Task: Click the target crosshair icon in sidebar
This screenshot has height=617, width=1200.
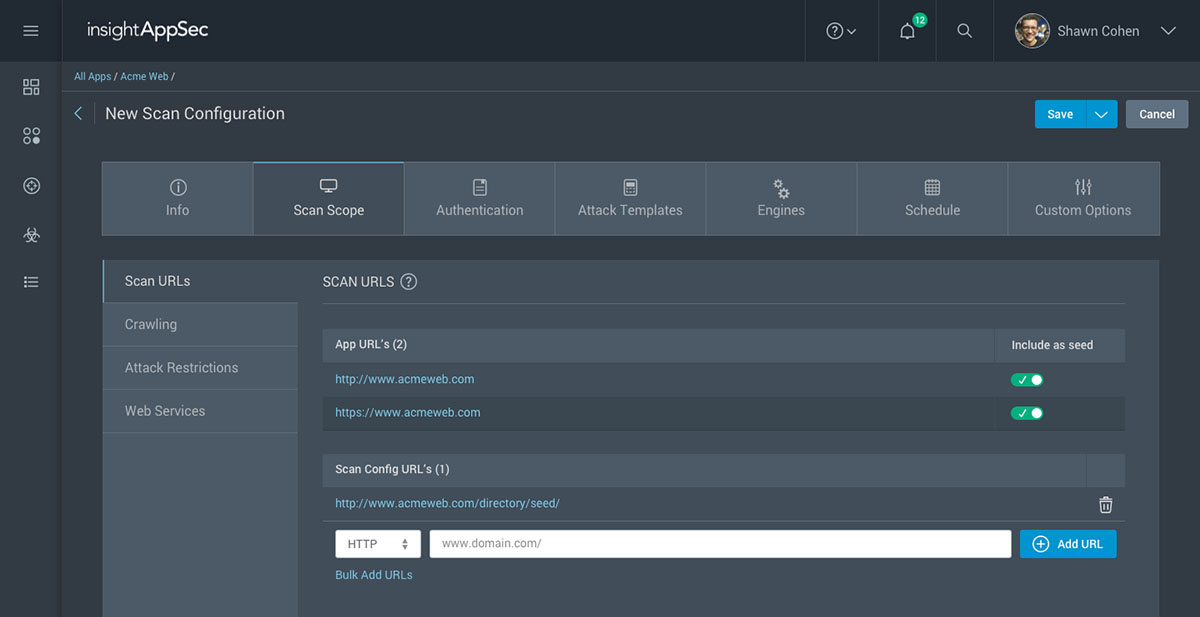Action: coord(31,186)
